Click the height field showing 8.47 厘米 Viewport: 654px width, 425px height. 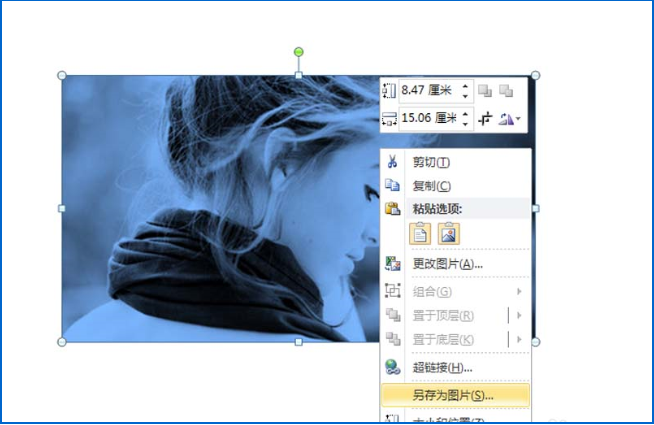[428, 91]
